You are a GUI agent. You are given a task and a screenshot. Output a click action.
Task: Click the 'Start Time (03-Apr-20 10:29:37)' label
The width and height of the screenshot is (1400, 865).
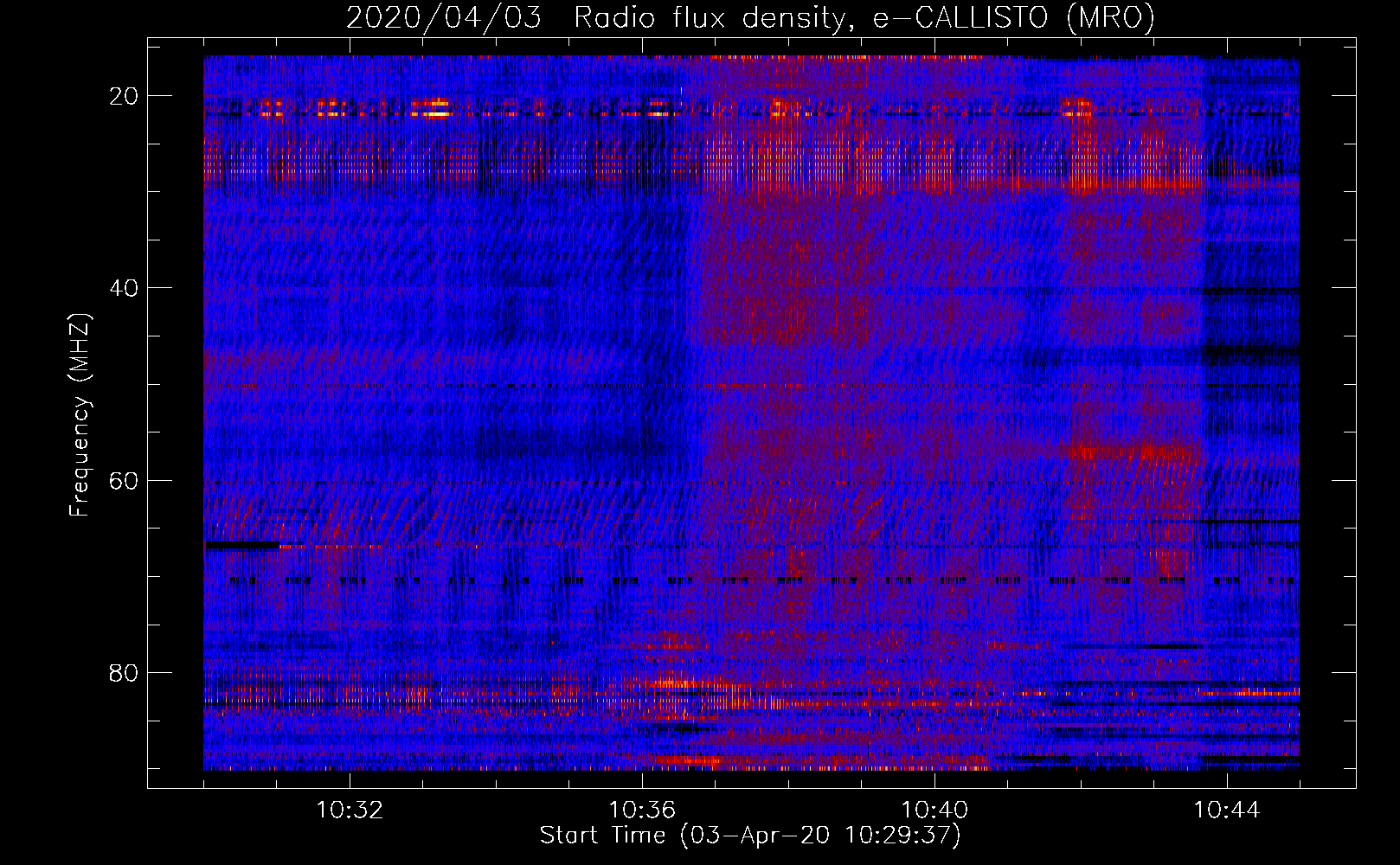pos(750,836)
